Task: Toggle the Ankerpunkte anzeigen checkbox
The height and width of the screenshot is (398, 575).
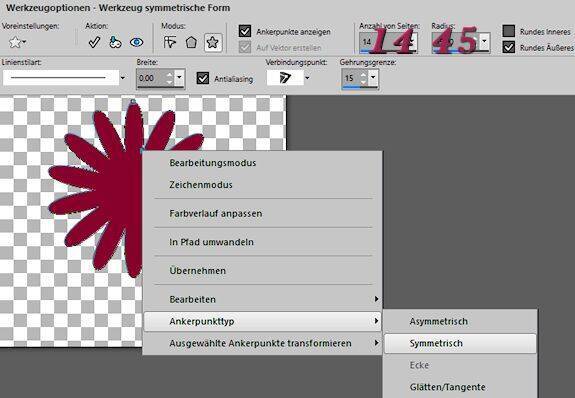Action: (x=245, y=31)
